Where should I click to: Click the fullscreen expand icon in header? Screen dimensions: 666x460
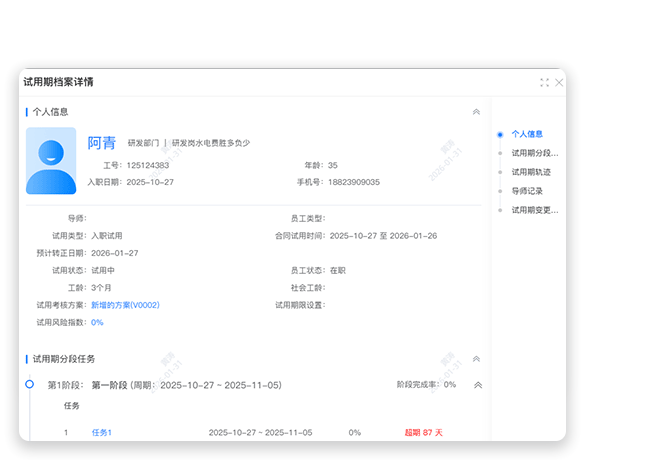544,83
